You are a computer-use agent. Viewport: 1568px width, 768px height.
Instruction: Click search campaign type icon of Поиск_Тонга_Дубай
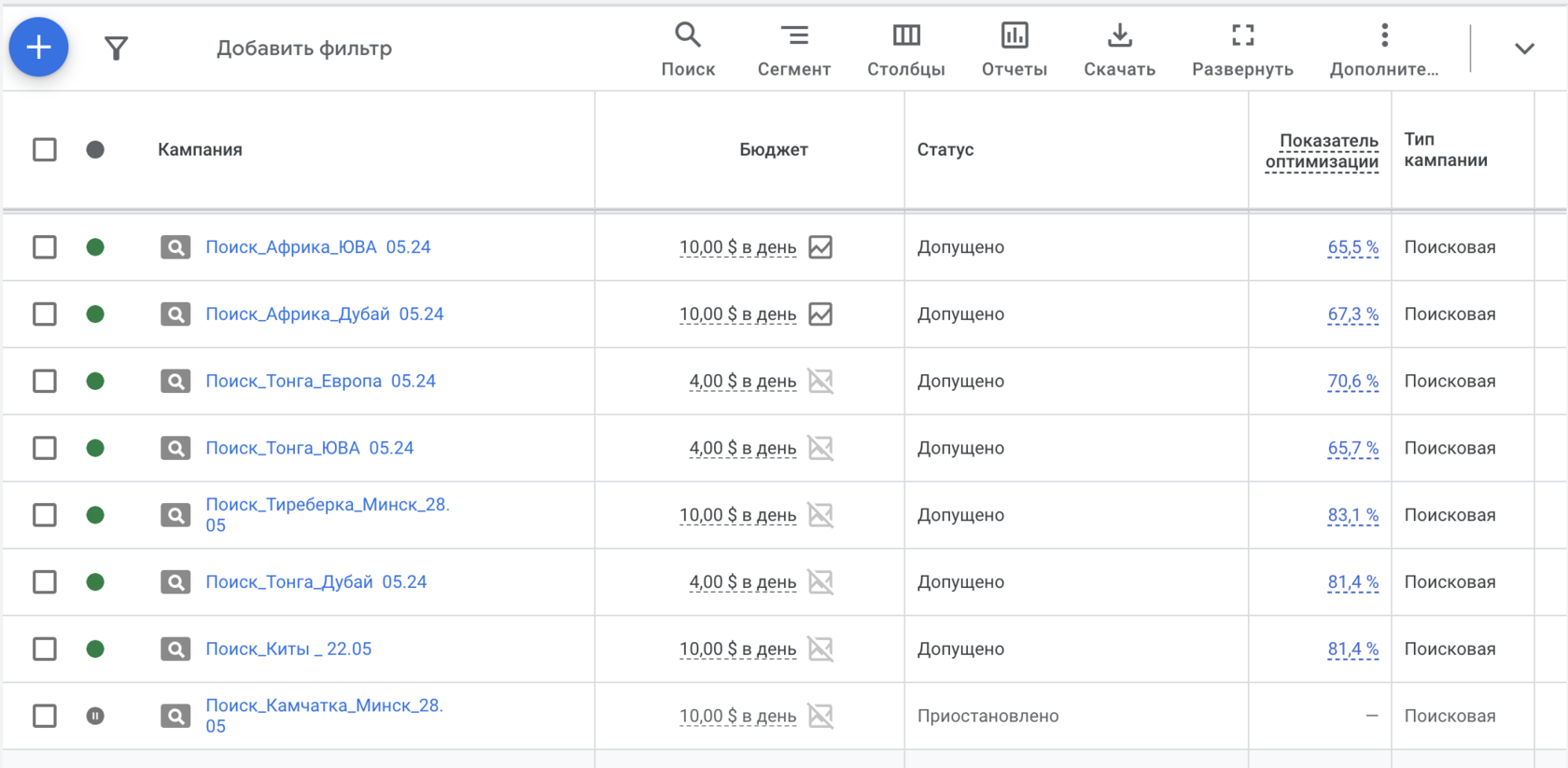[175, 582]
